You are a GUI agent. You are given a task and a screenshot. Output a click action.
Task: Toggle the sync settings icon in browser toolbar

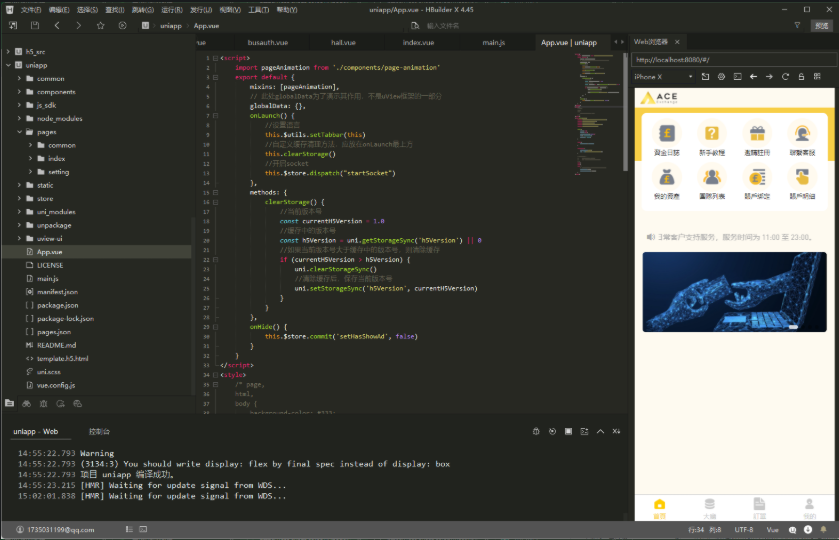pyautogui.click(x=721, y=77)
